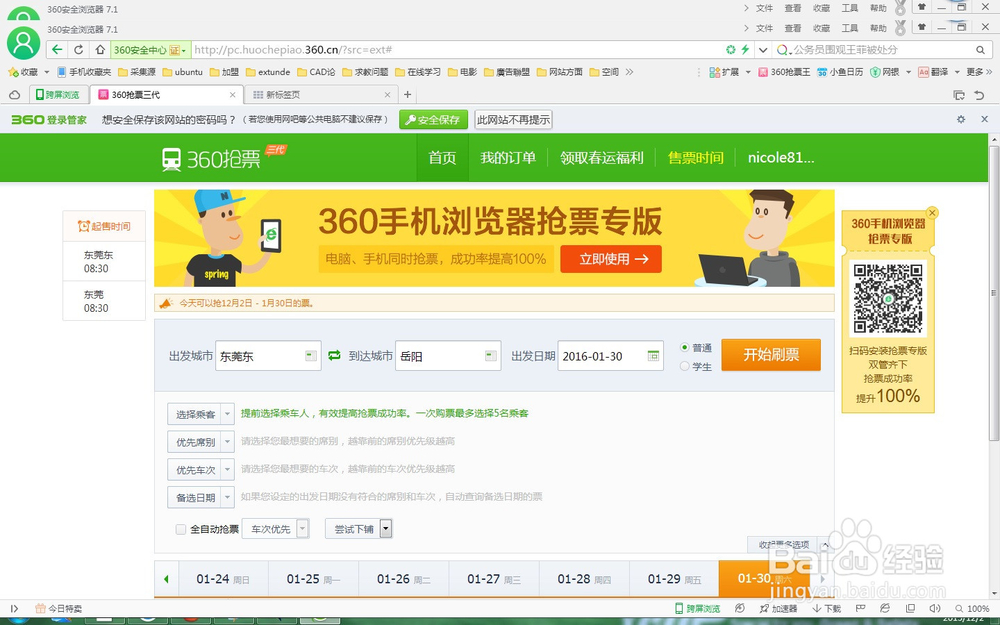Image resolution: width=1000 pixels, height=625 pixels.
Task: Select the 普通 ticket type radio
Action: click(x=684, y=348)
